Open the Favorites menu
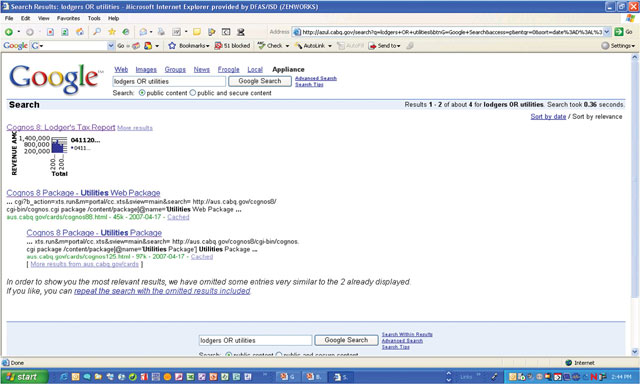640x384 pixels. [68, 18]
